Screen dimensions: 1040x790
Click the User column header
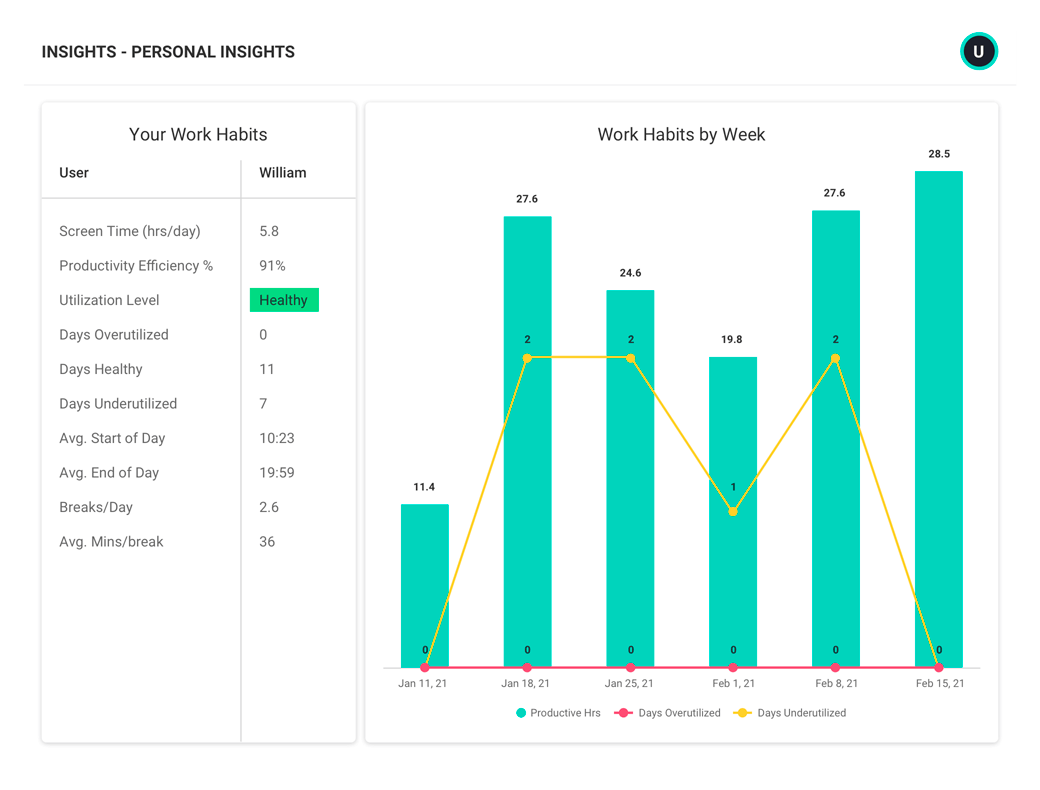(74, 172)
